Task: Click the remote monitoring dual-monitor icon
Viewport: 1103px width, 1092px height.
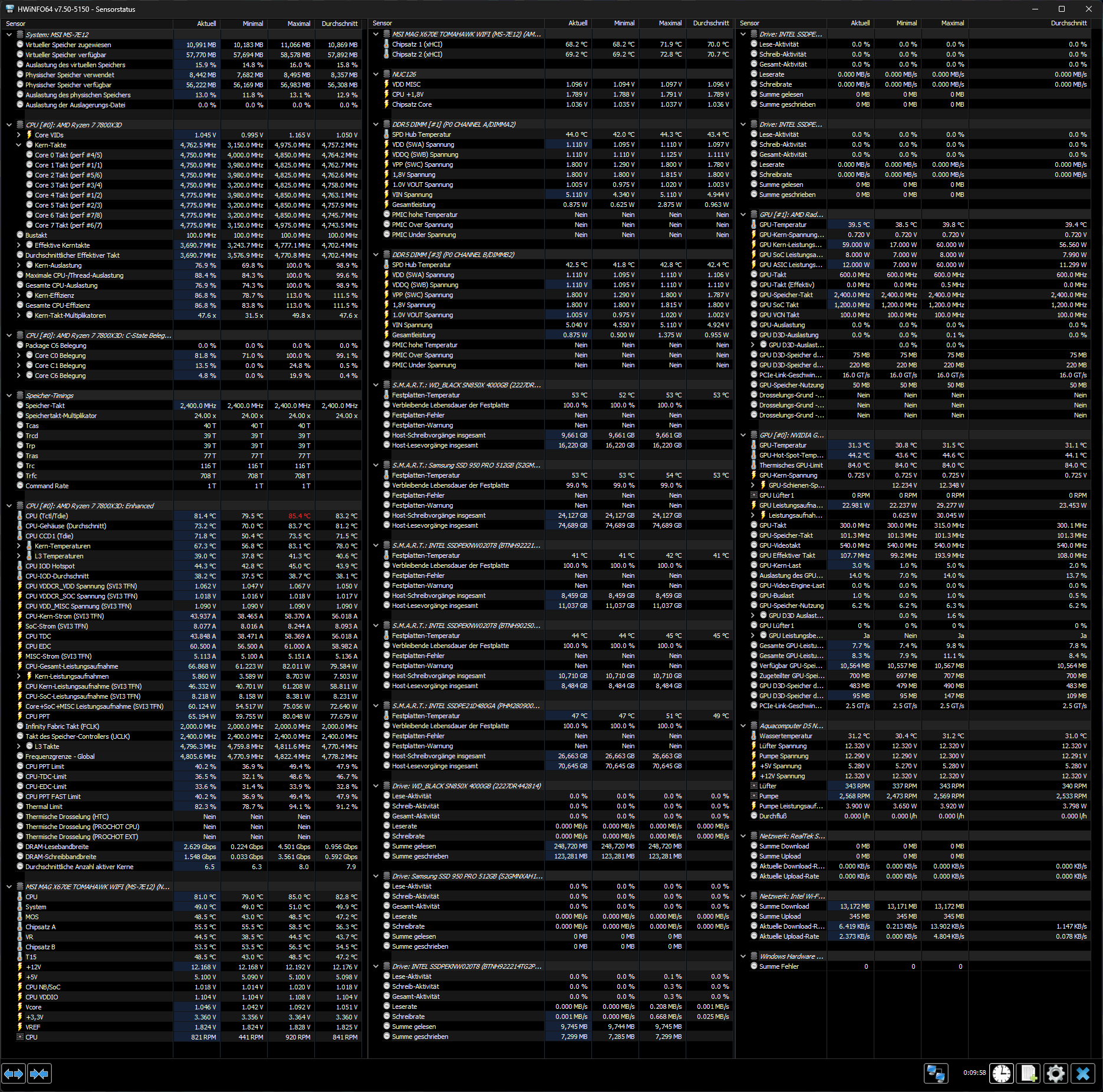Action: 936,1074
